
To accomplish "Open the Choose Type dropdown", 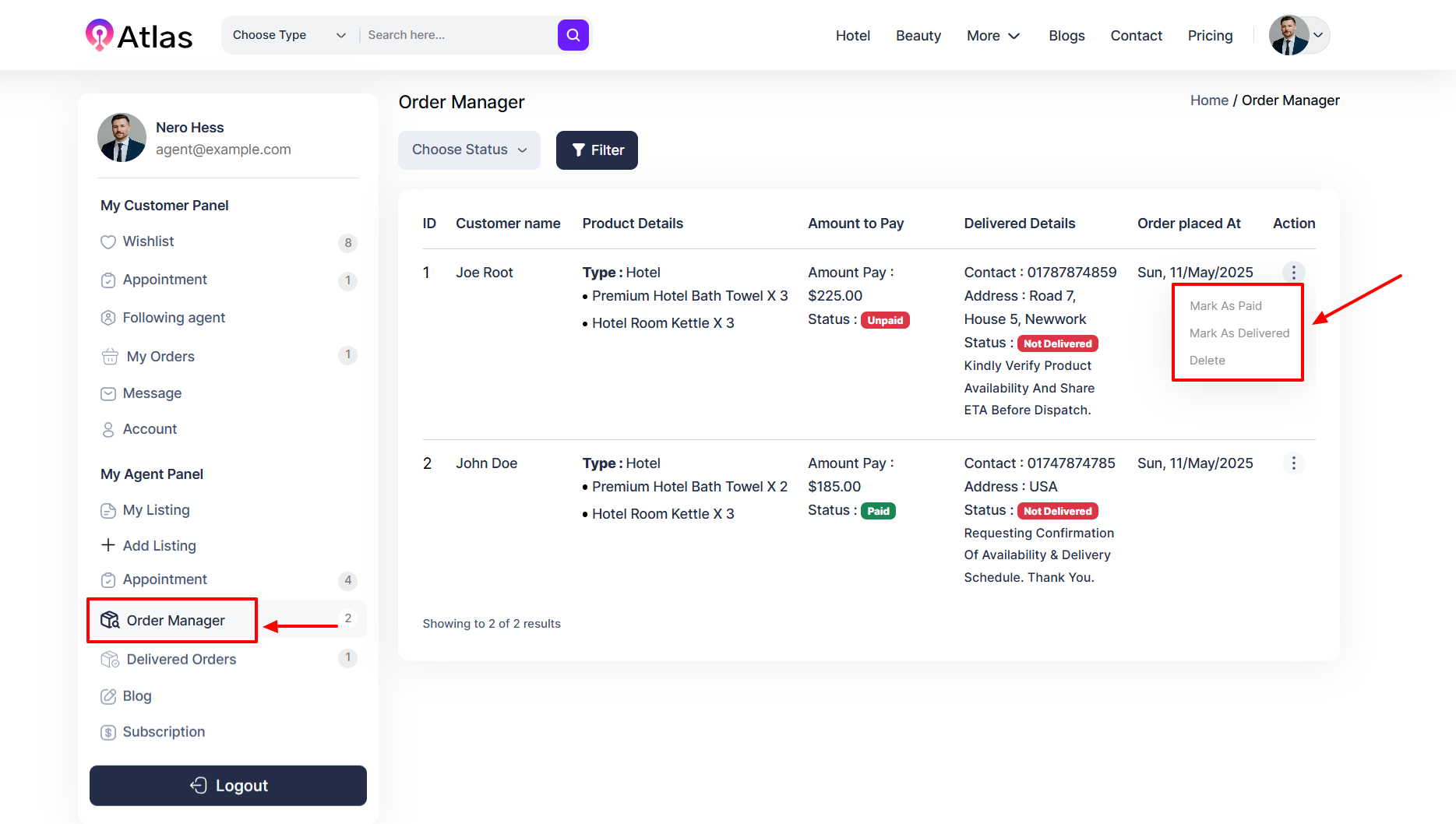I will tap(288, 35).
